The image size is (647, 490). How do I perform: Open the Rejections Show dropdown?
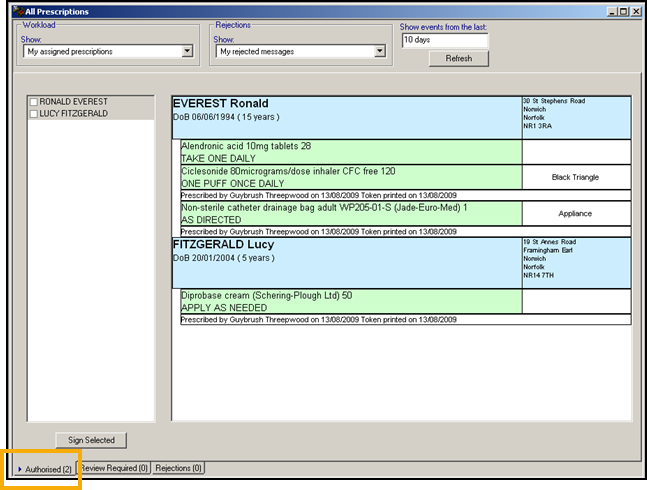(379, 51)
